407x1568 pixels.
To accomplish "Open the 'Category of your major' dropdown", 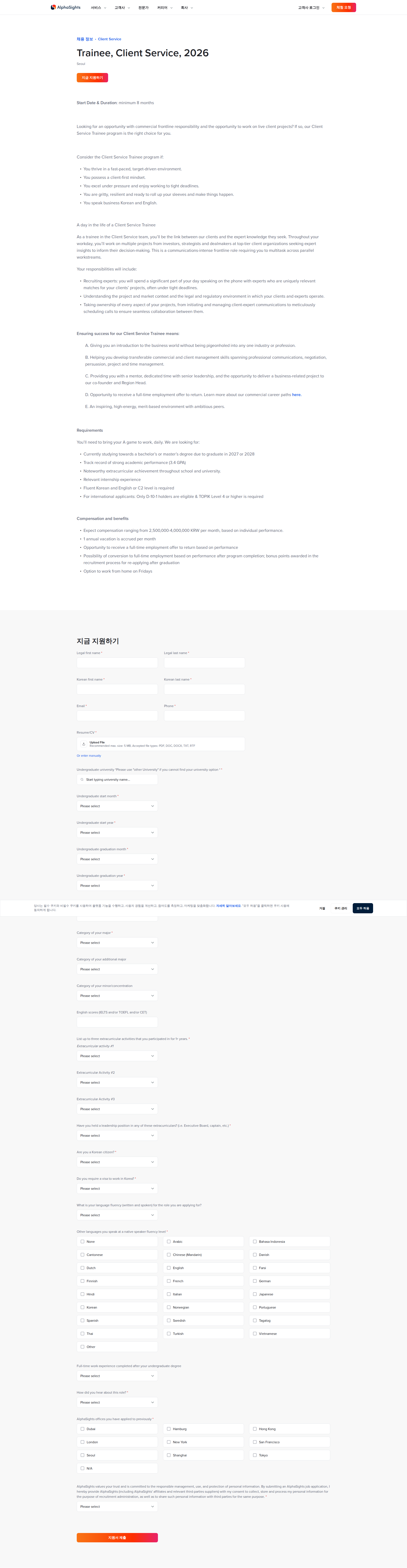I will coord(117,943).
